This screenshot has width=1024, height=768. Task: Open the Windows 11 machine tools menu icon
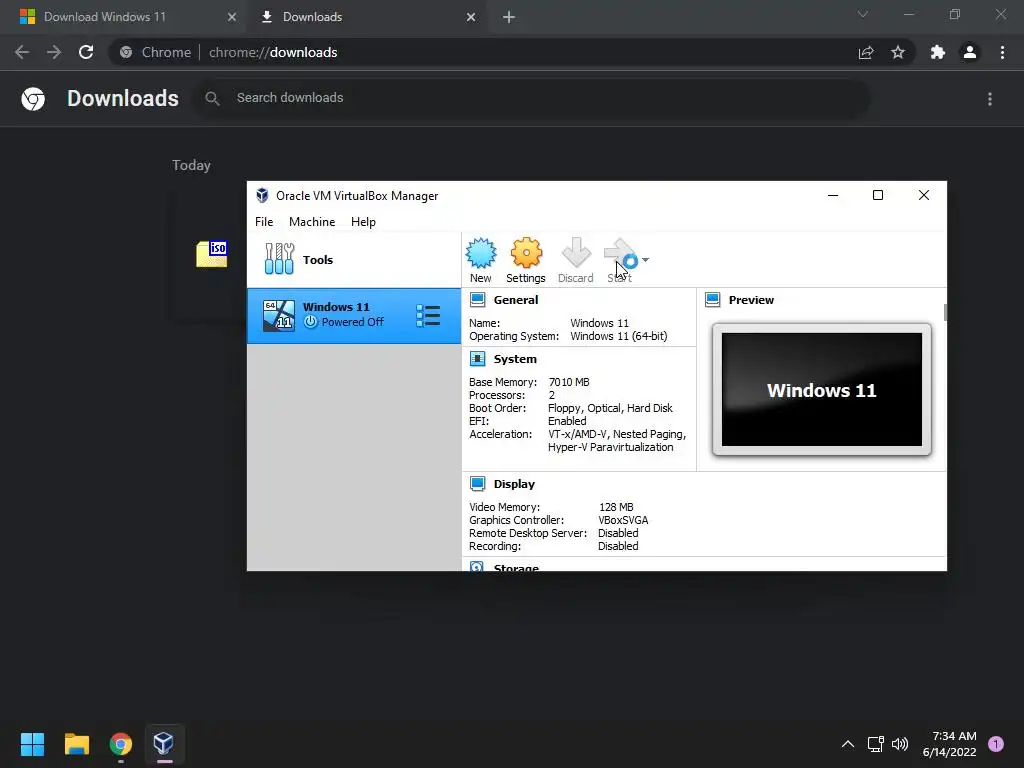tap(428, 315)
